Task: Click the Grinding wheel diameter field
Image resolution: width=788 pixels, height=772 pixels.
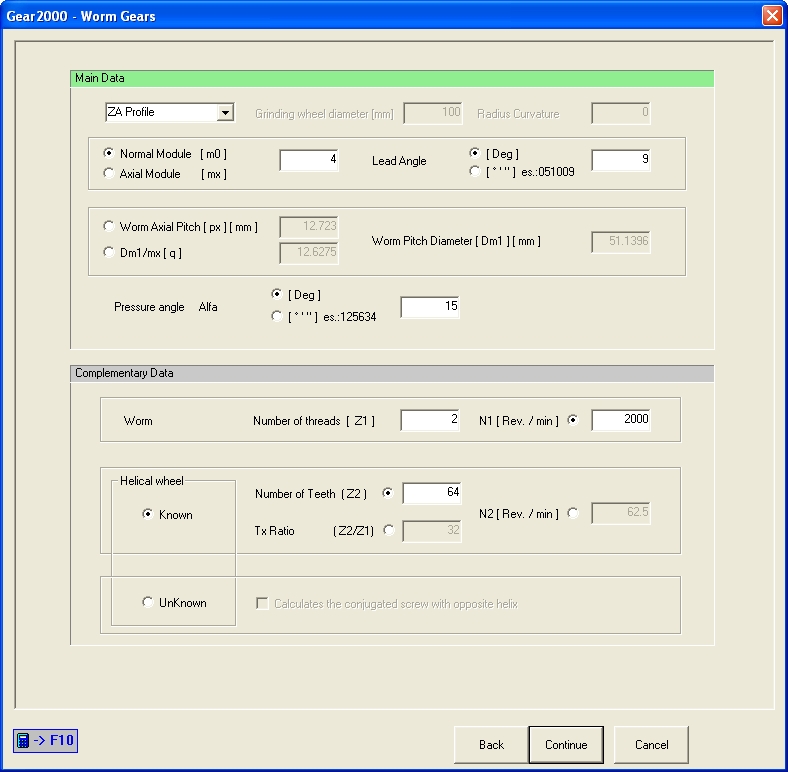Action: (x=433, y=113)
